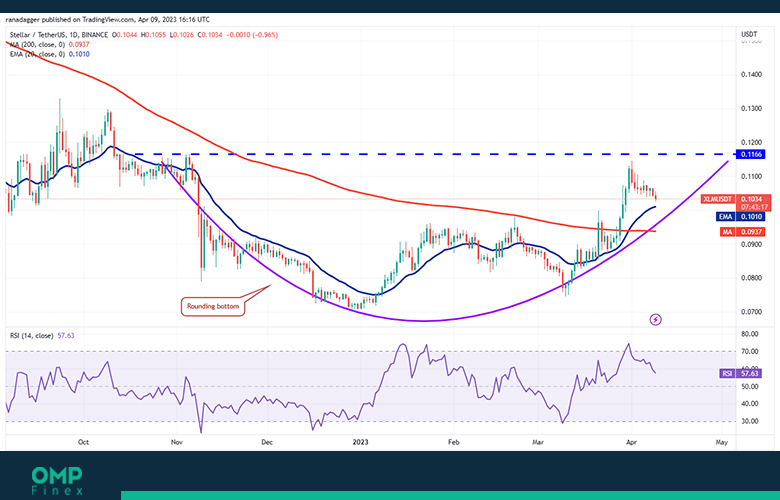Click the purple lightning bolt event icon
The height and width of the screenshot is (500, 780).
click(656, 319)
